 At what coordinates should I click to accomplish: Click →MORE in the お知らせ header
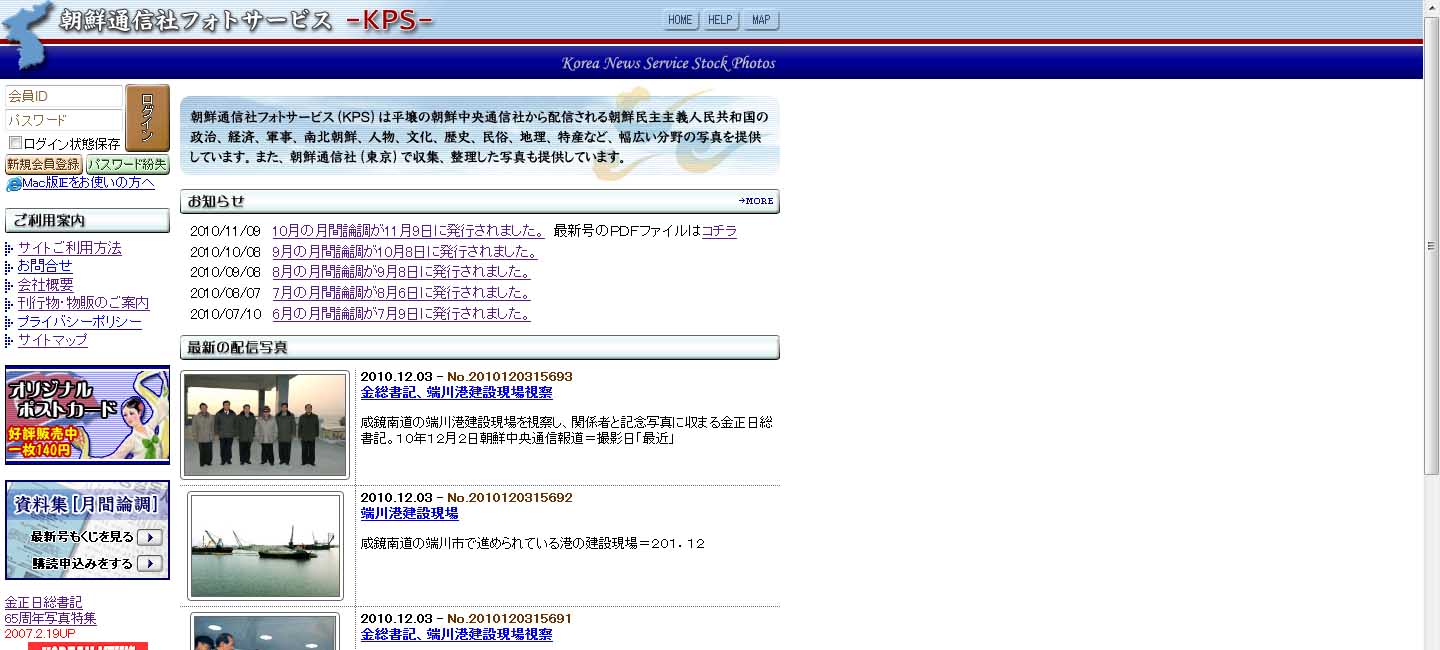pos(756,201)
